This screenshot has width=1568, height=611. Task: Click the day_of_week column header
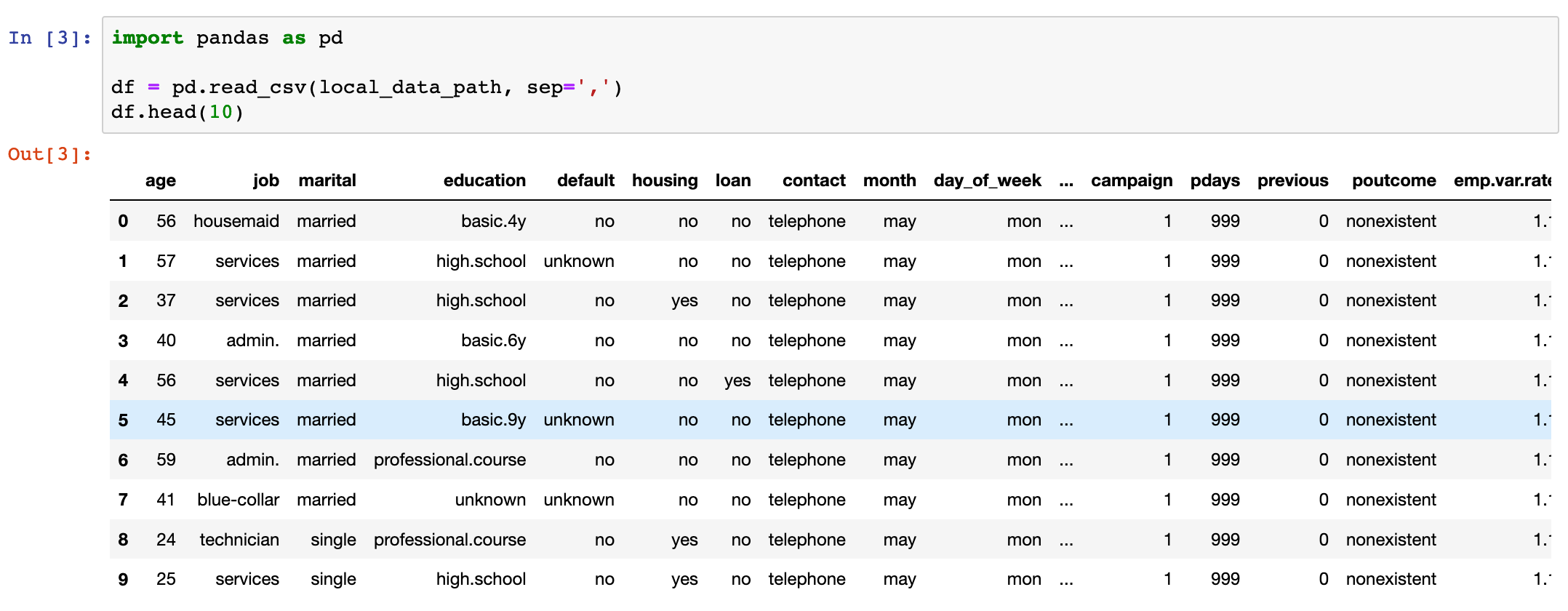987,180
